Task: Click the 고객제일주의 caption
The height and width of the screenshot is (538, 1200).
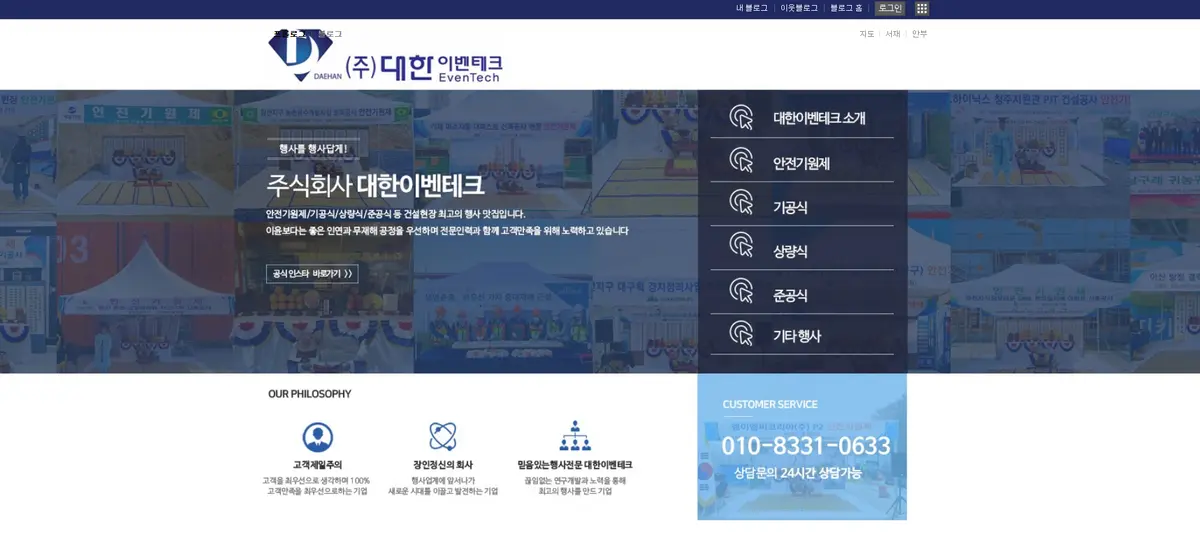Action: pyautogui.click(x=317, y=465)
